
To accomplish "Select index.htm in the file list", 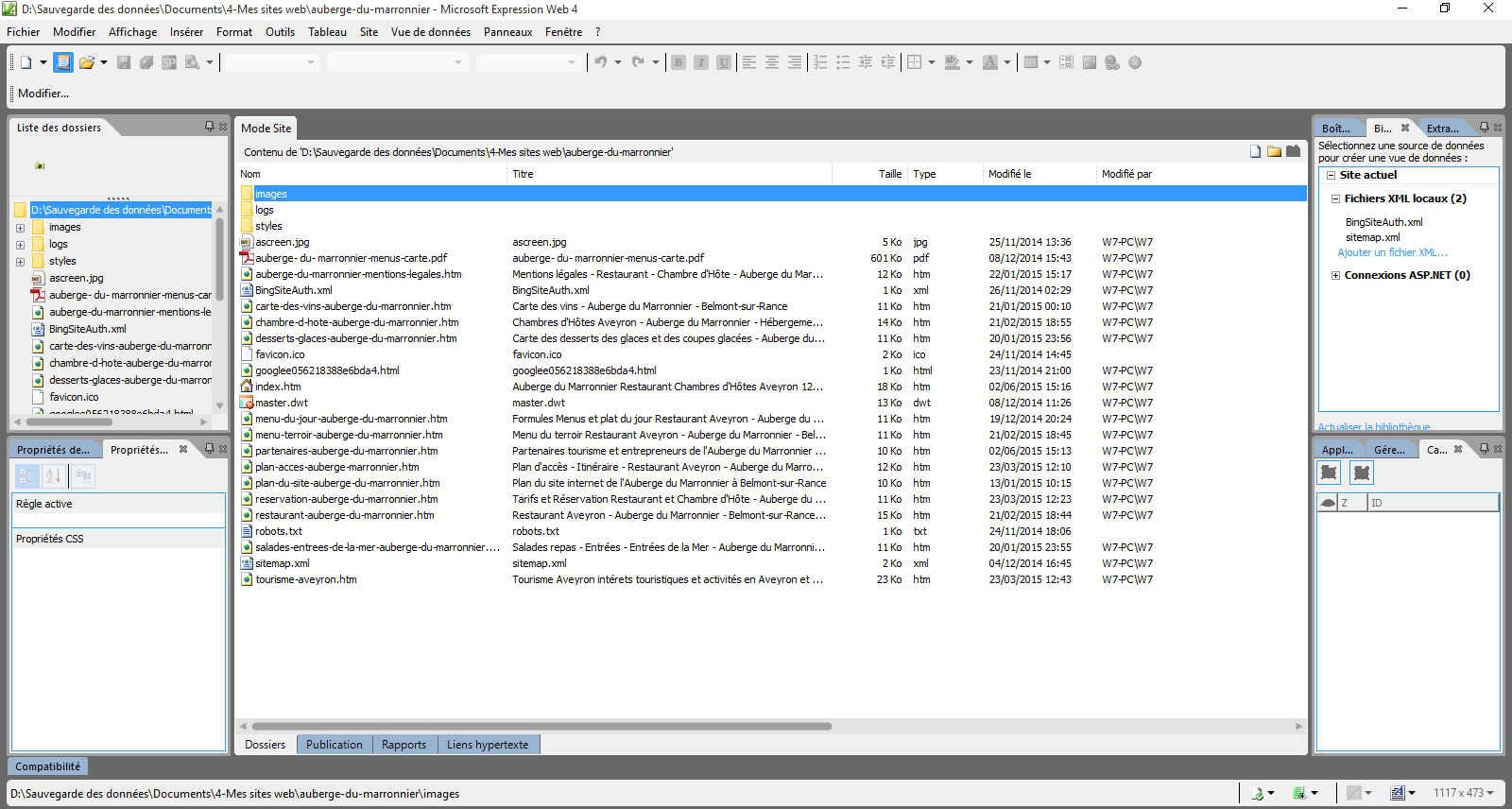I will 278,387.
